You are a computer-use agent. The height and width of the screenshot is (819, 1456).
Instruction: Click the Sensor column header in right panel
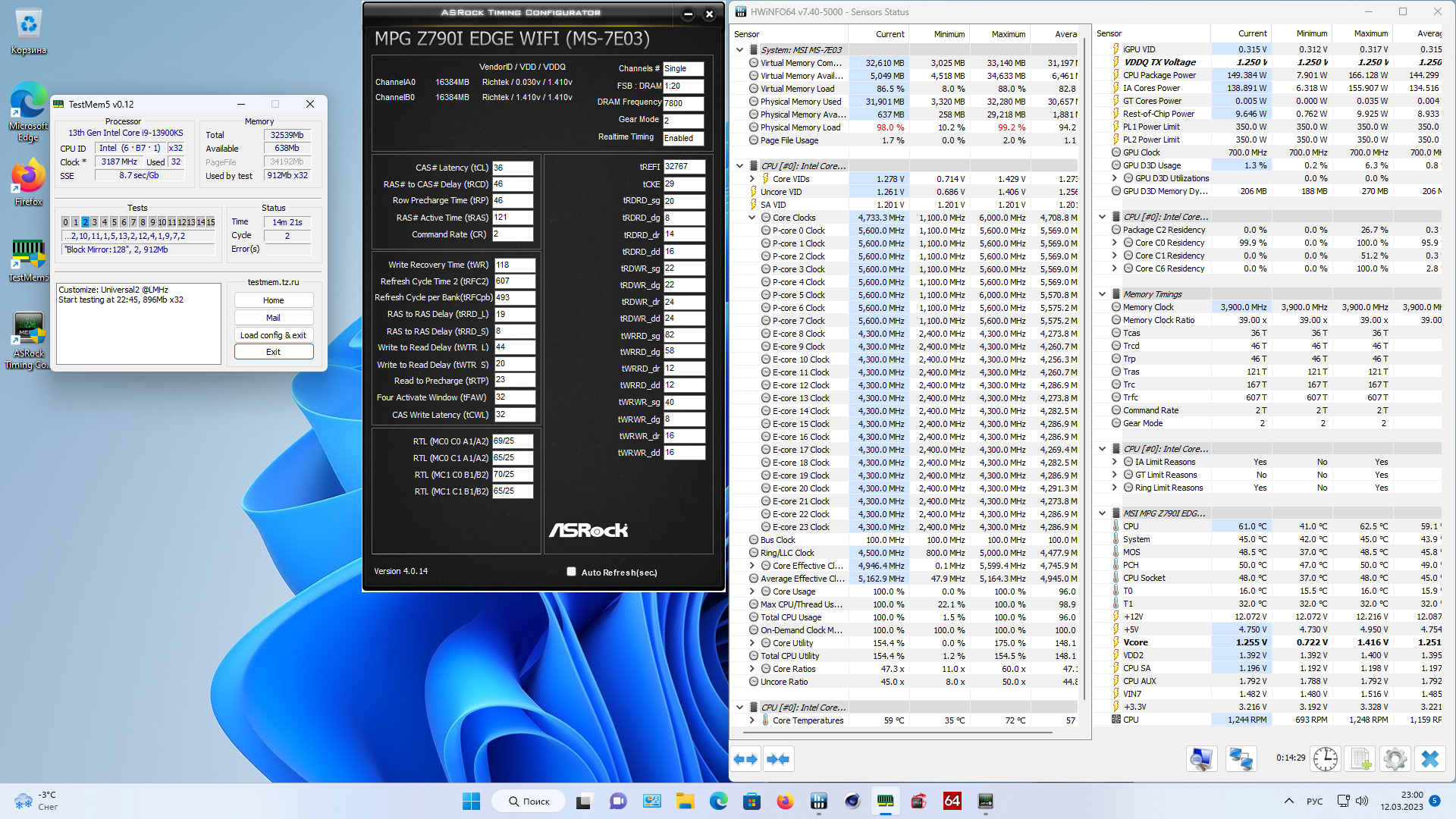[x=1109, y=33]
